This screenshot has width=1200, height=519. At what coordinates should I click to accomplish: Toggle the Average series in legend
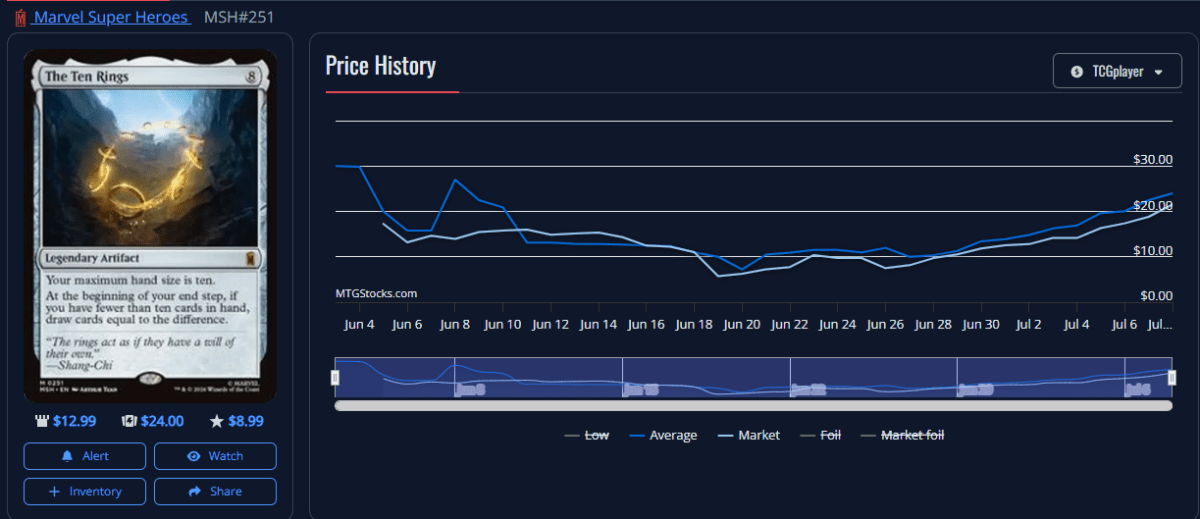(x=663, y=435)
